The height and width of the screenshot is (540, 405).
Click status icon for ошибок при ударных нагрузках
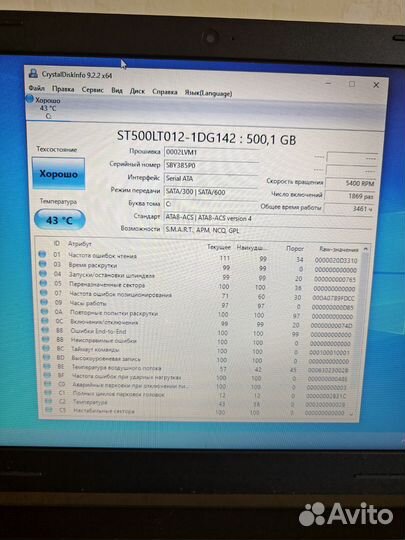(x=47, y=375)
